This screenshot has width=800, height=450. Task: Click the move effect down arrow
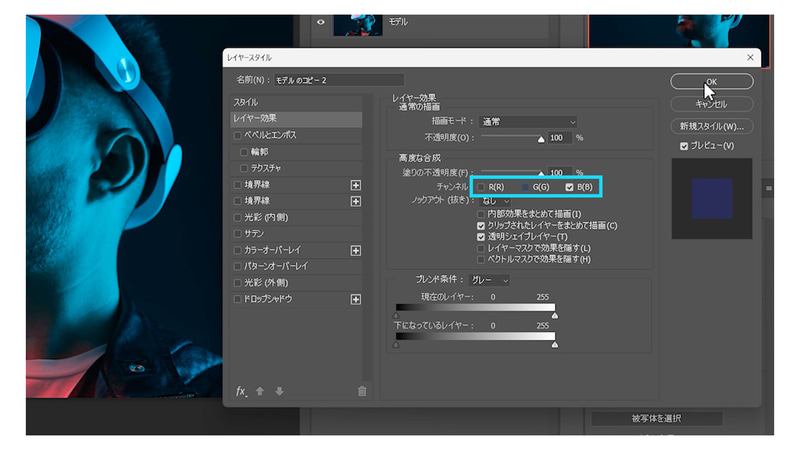pyautogui.click(x=279, y=391)
